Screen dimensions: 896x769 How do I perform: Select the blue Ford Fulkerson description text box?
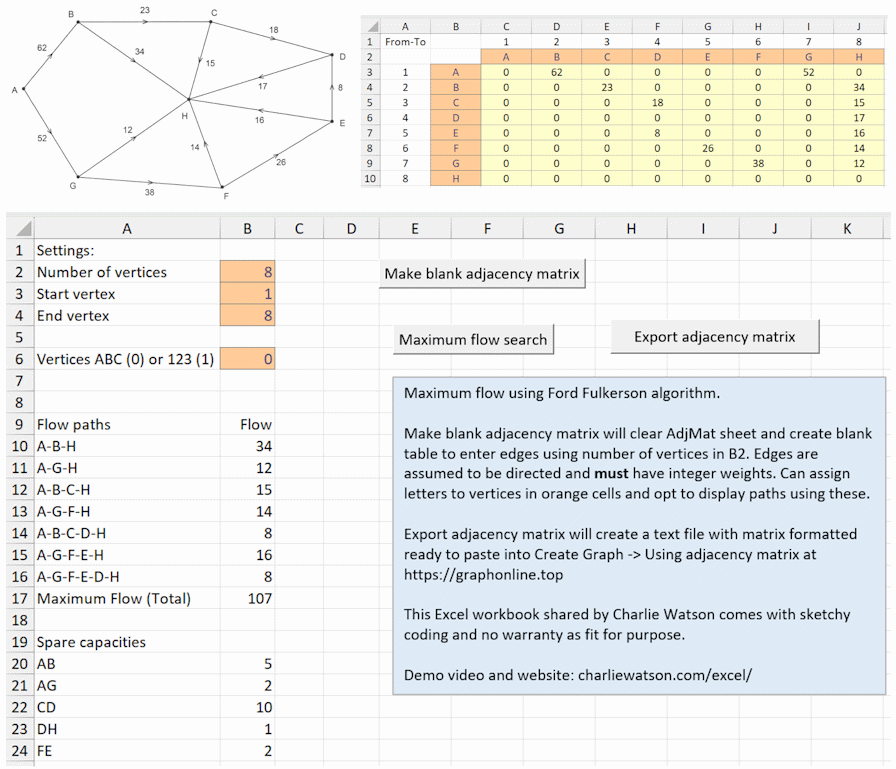(639, 535)
